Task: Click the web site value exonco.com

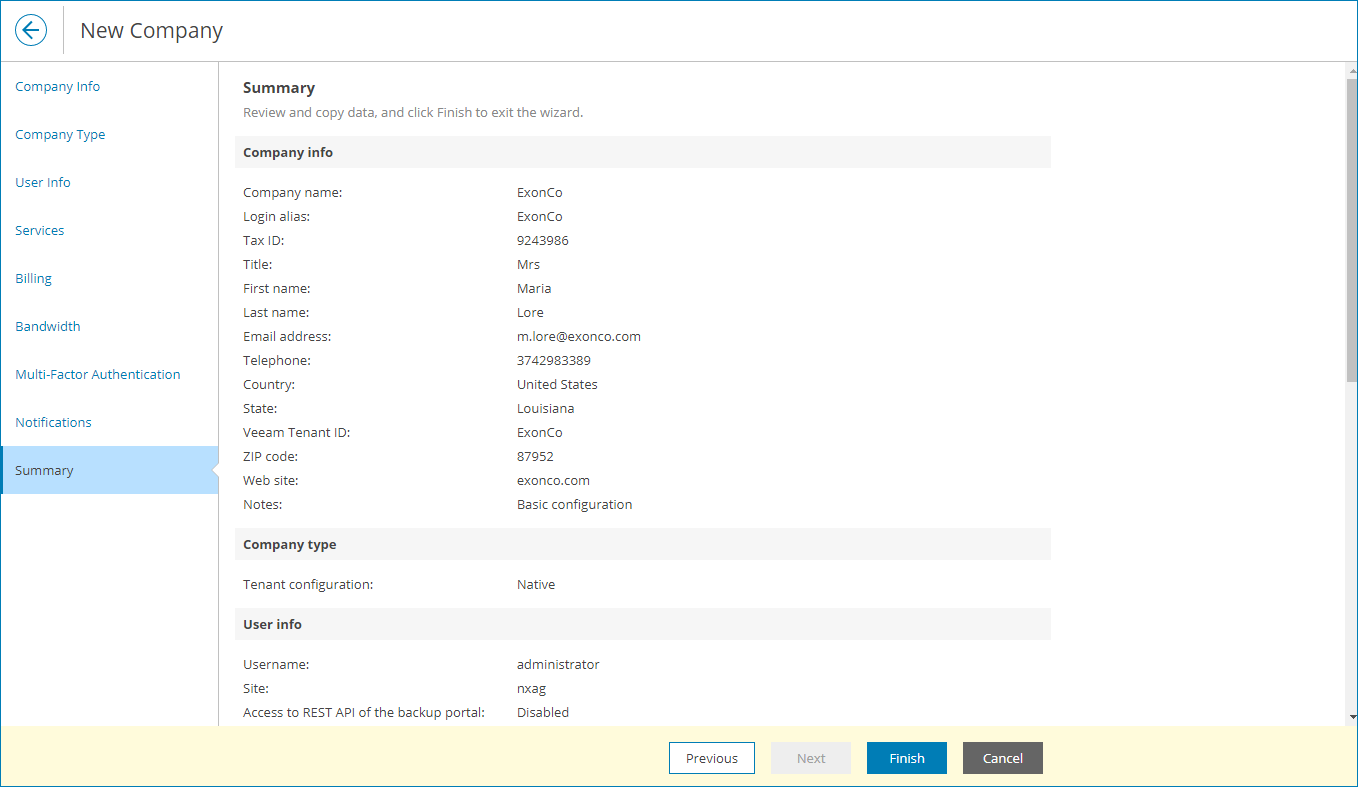Action: [x=553, y=481]
